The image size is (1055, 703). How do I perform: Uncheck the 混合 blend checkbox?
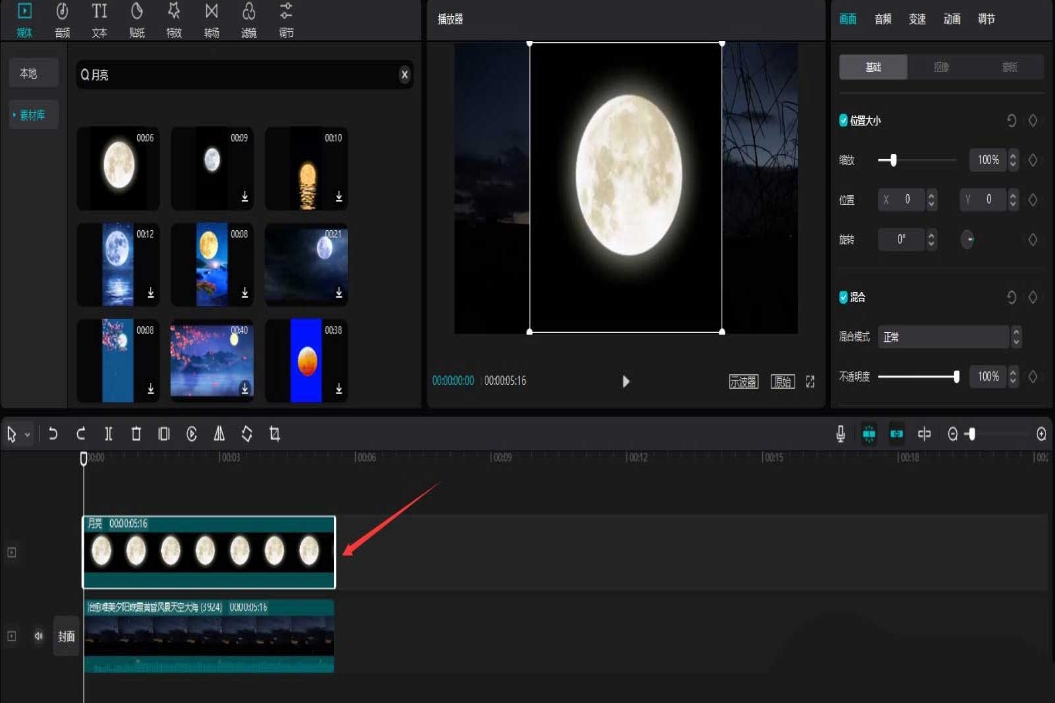pyautogui.click(x=843, y=297)
